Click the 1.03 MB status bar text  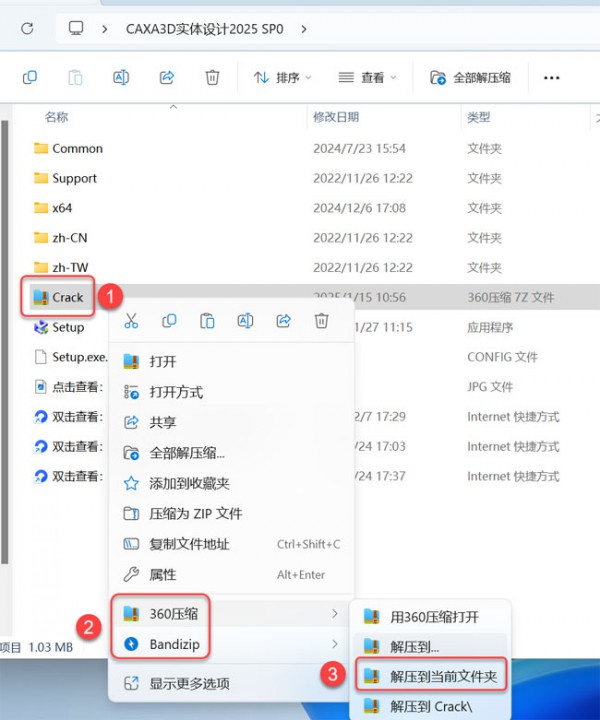50,647
